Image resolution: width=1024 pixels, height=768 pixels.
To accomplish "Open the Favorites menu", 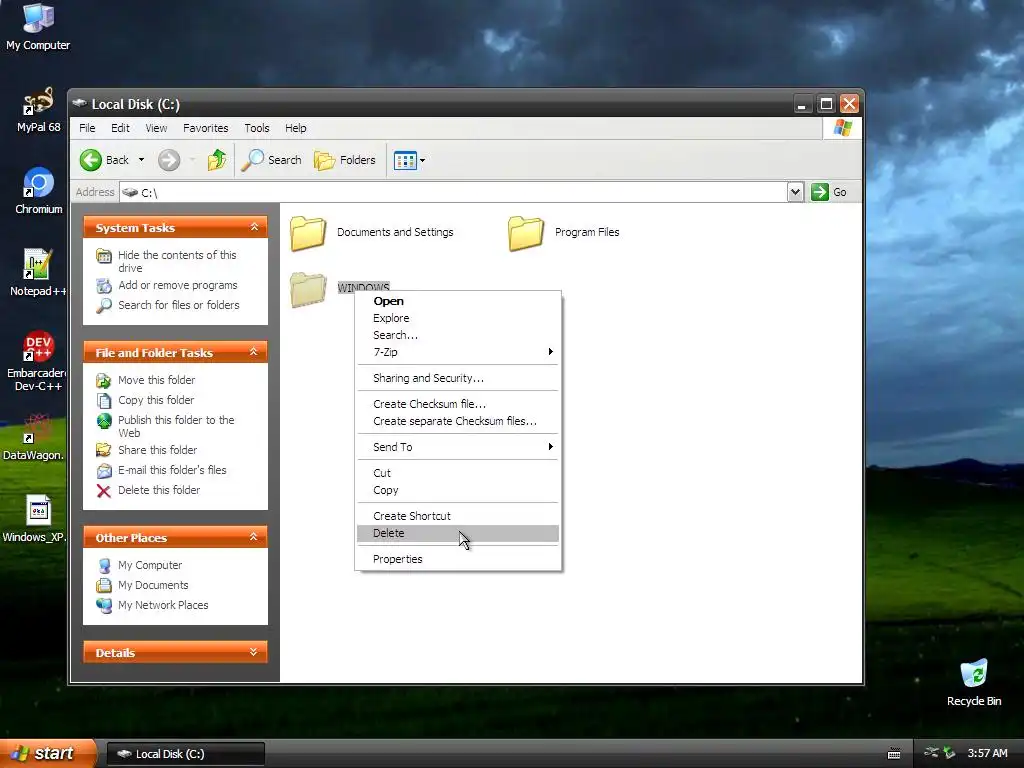I will 206,128.
